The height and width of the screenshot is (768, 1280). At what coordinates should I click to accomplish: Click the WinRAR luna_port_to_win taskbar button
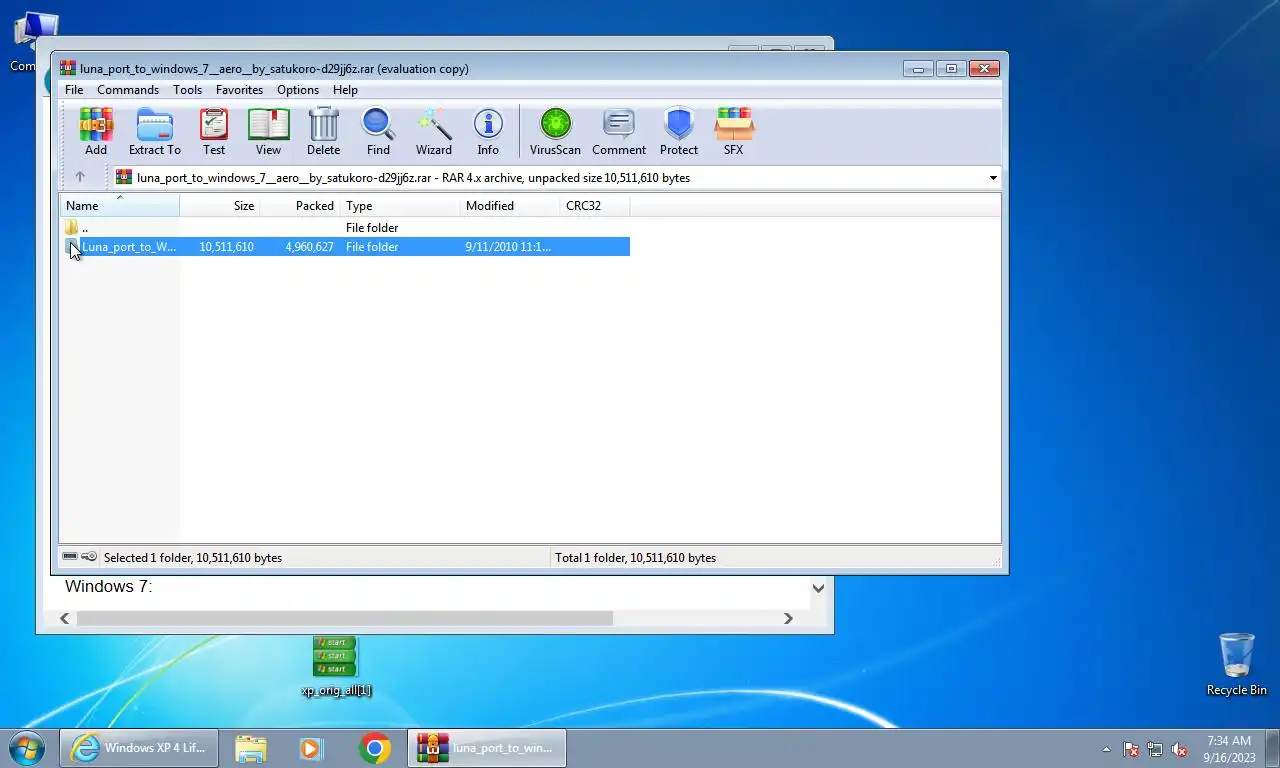click(487, 748)
